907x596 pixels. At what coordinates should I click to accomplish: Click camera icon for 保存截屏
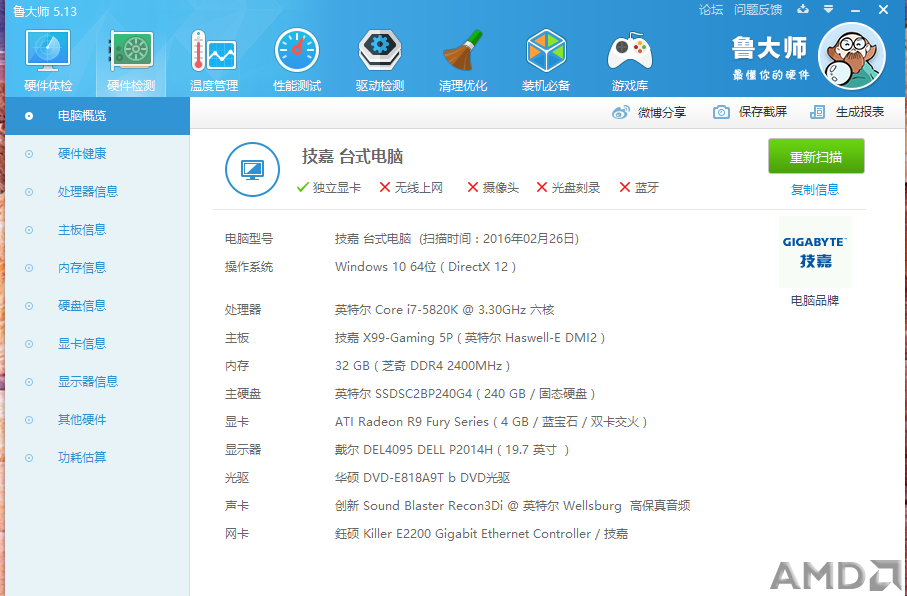pyautogui.click(x=721, y=112)
